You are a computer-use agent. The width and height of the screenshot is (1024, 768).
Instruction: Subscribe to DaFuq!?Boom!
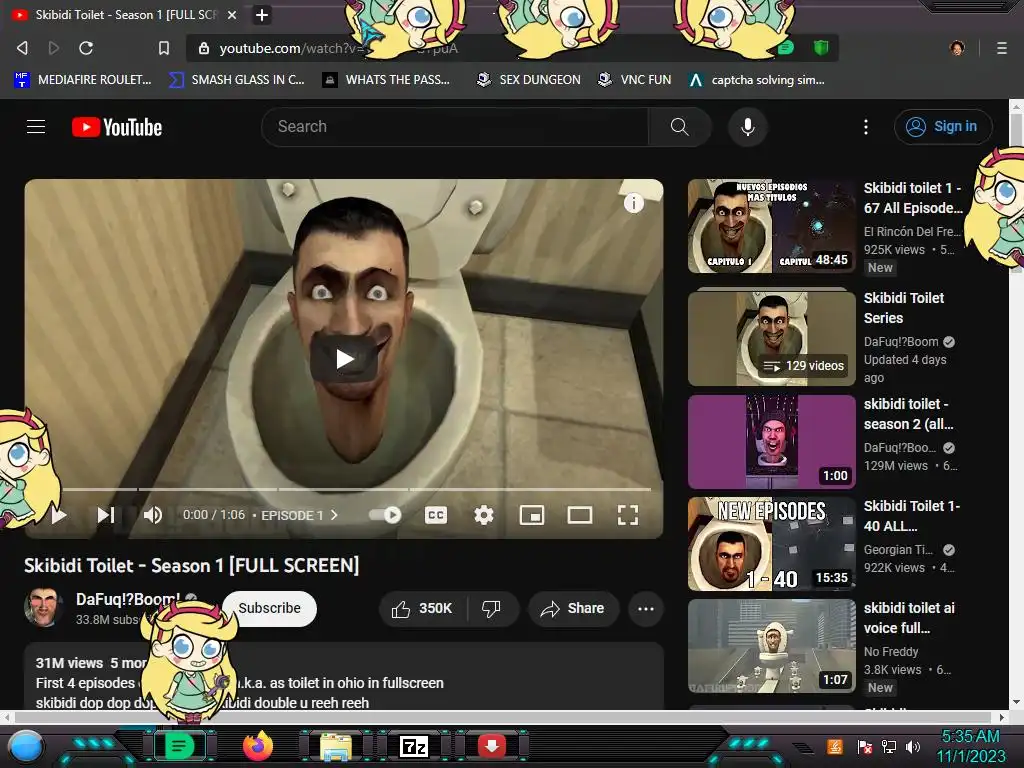[269, 608]
